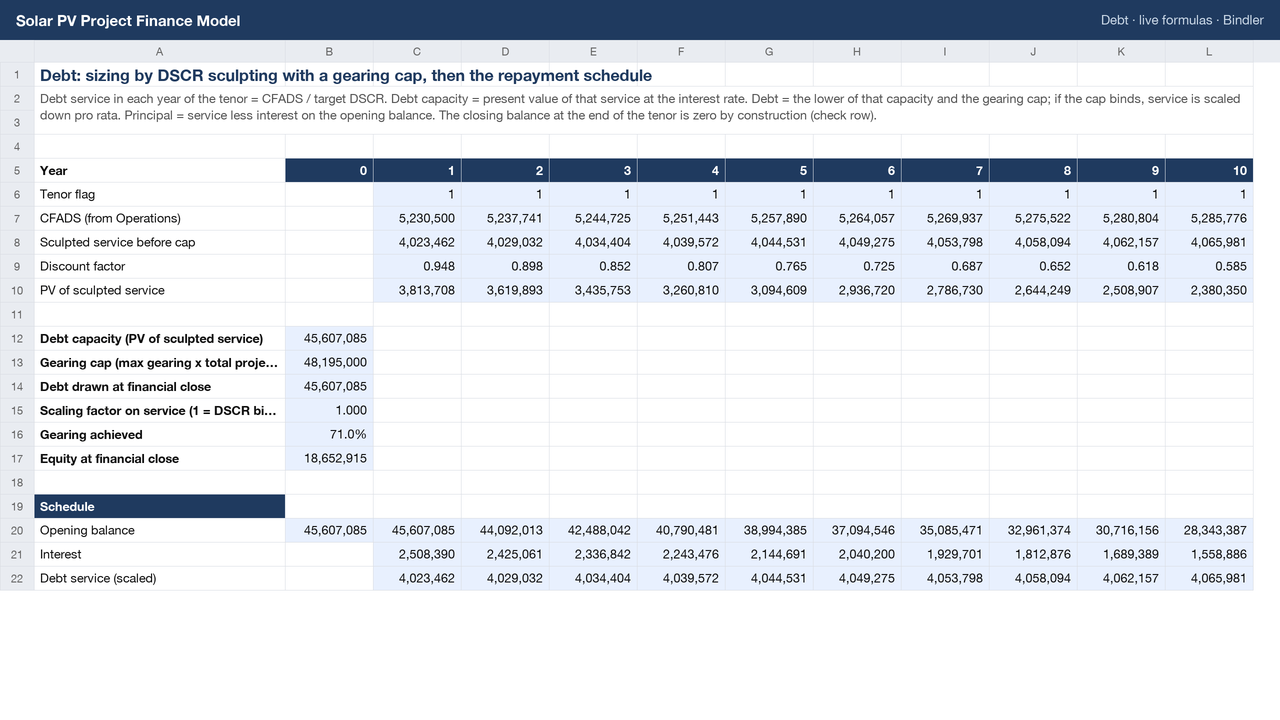The image size is (1280, 720).
Task: Select interest value 1,558,886
Action: click(x=1209, y=554)
